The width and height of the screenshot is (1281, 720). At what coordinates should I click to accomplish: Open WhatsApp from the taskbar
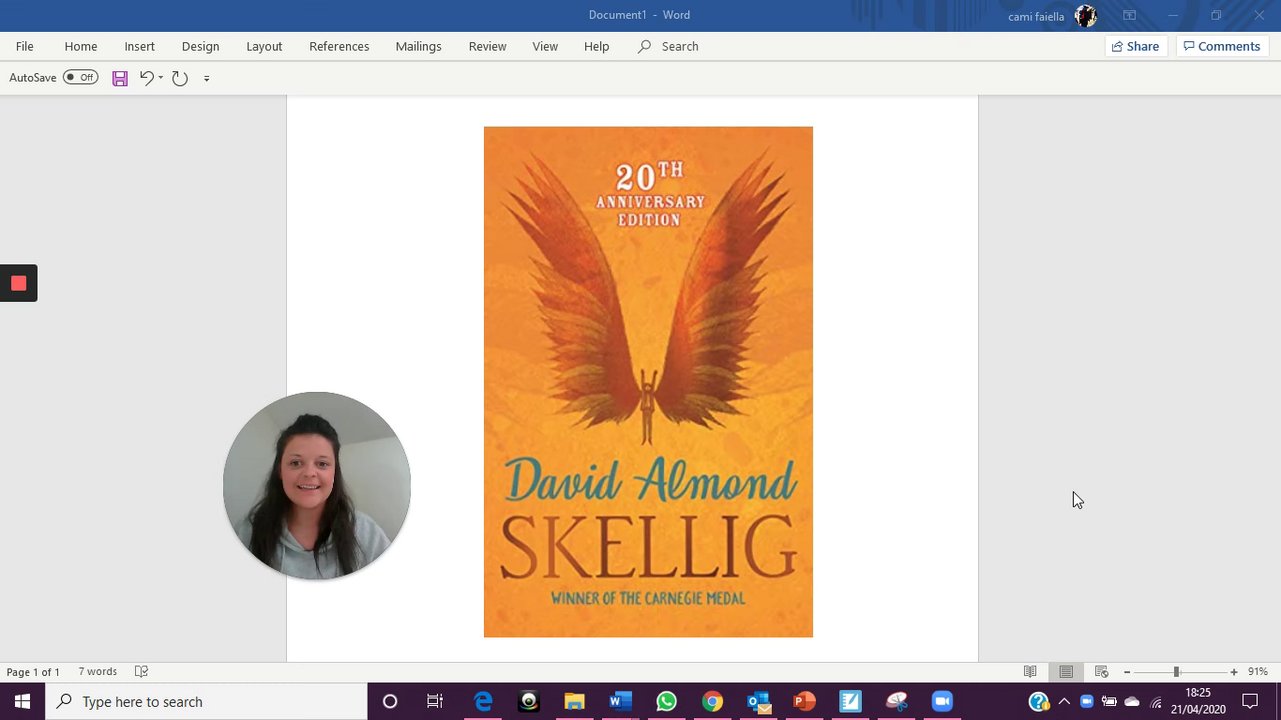click(666, 701)
